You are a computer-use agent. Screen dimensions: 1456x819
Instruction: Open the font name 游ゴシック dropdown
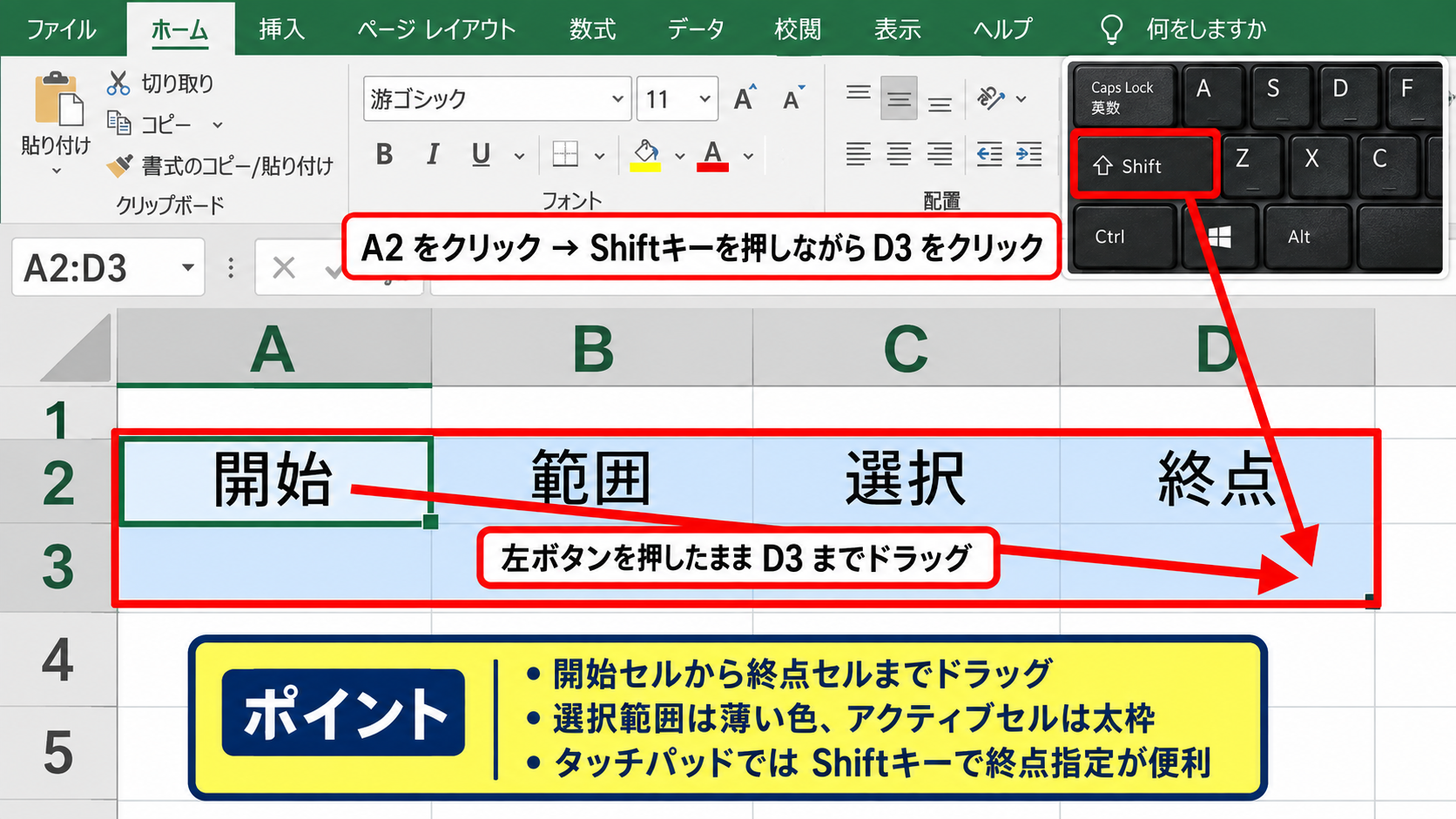(x=617, y=98)
